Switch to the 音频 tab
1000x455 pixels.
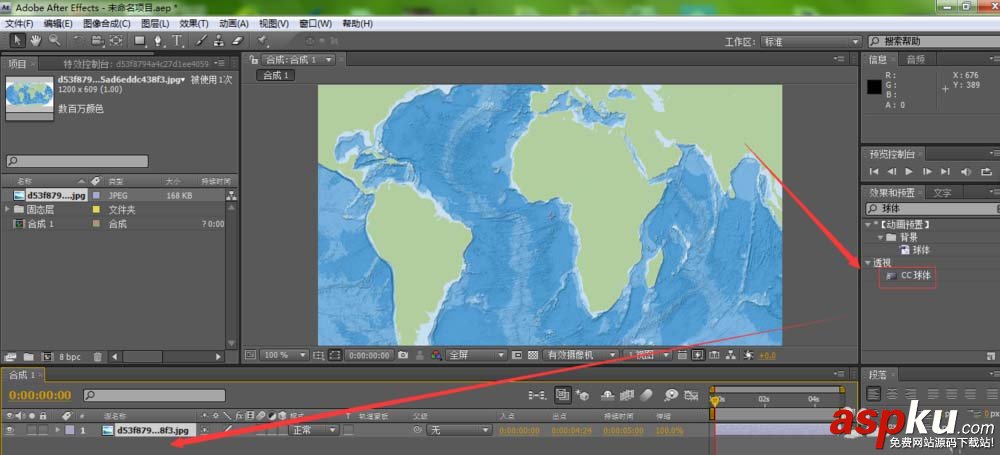916,59
